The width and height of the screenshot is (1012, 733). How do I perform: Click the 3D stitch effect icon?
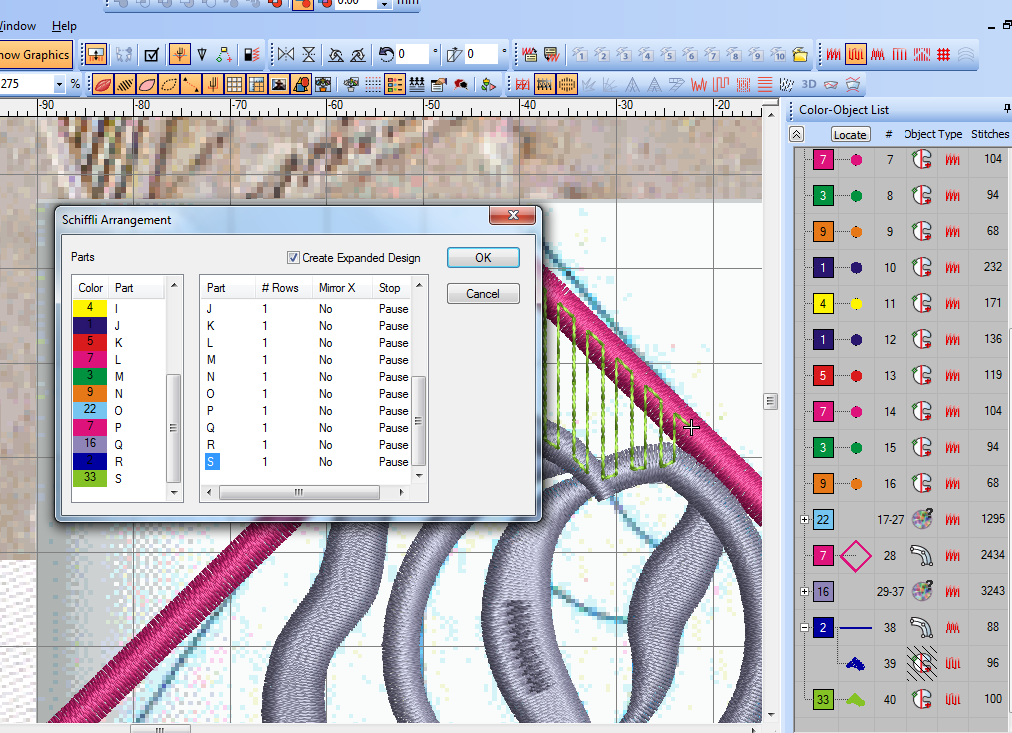point(810,84)
